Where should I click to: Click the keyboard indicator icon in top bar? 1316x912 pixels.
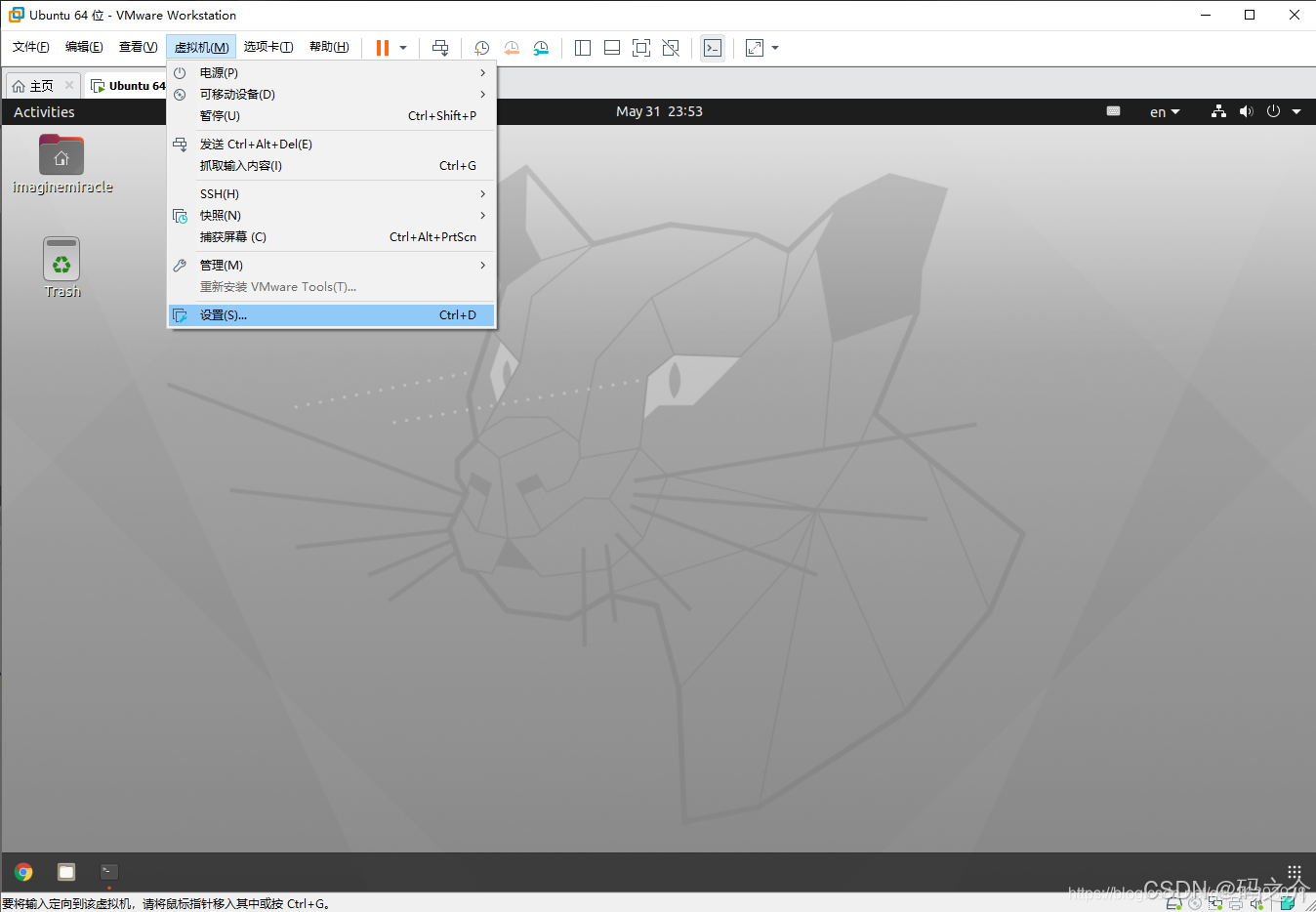coord(1113,111)
